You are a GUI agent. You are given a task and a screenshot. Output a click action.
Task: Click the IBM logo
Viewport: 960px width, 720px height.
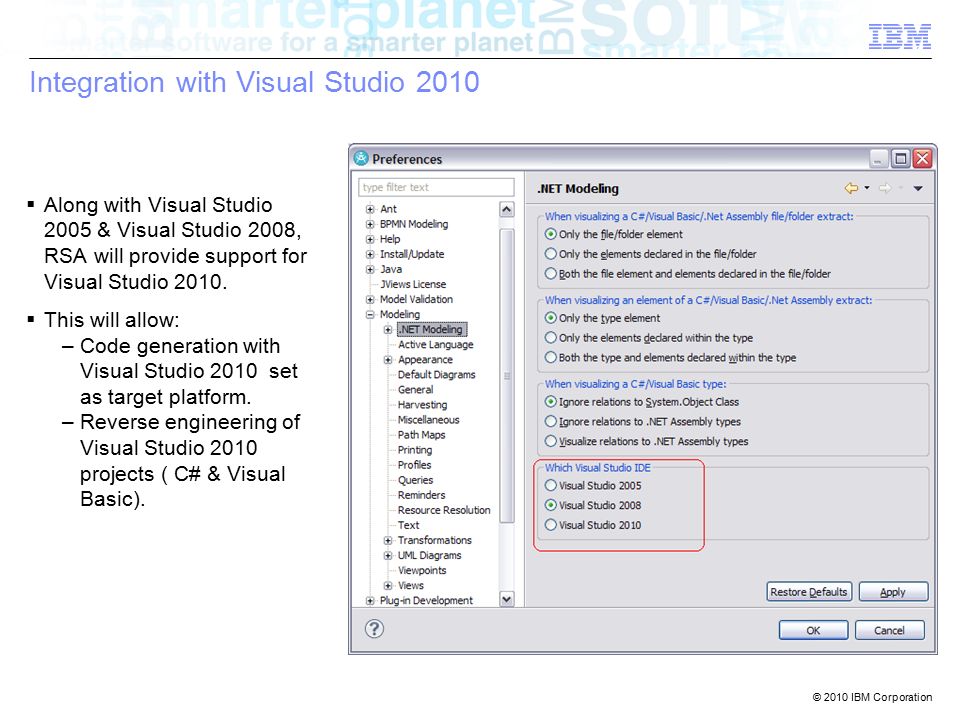tap(899, 37)
